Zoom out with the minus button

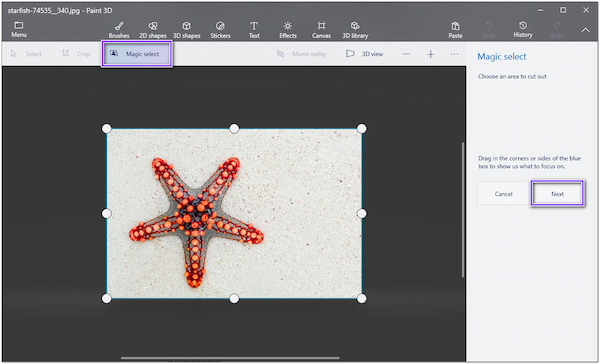[407, 54]
